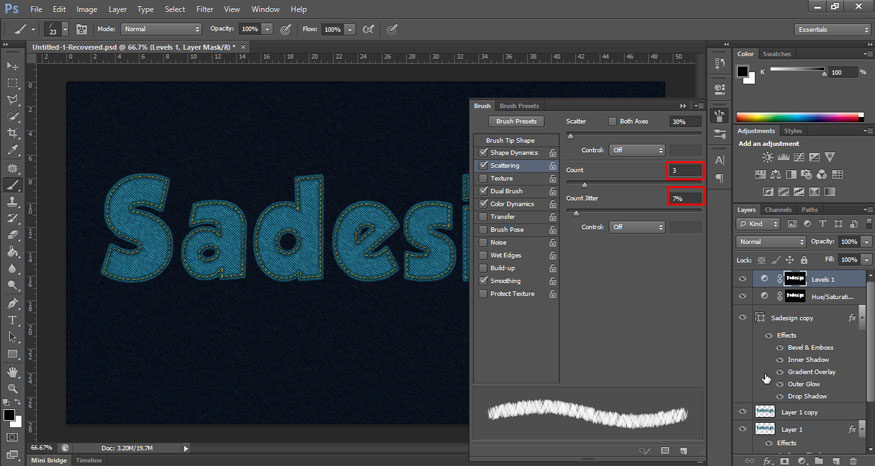
Task: Enable the Both Axes checkbox
Action: pyautogui.click(x=612, y=121)
